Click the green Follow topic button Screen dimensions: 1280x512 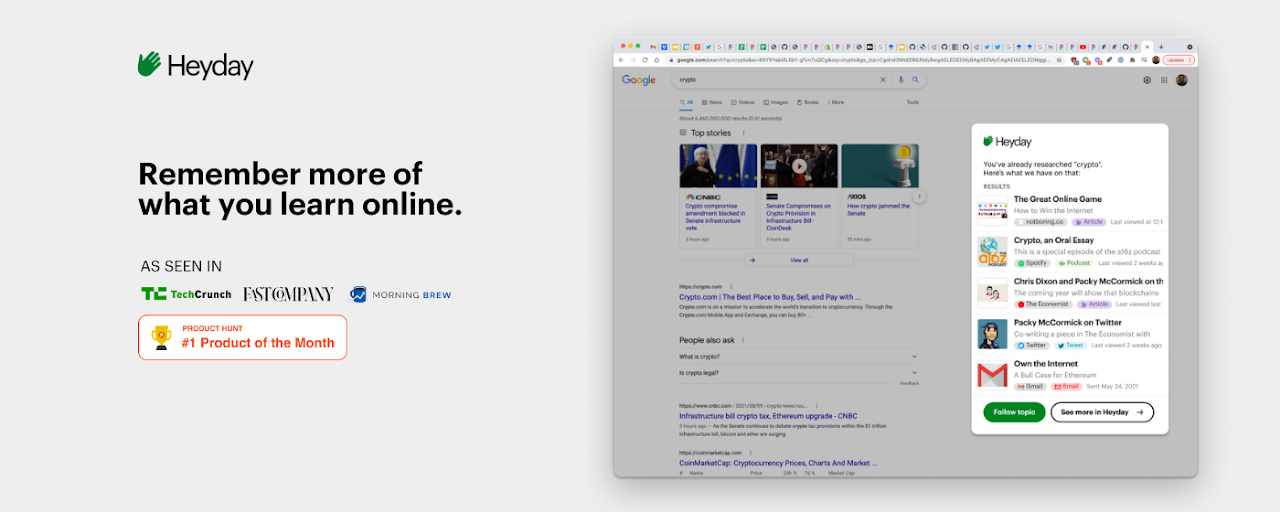1014,412
